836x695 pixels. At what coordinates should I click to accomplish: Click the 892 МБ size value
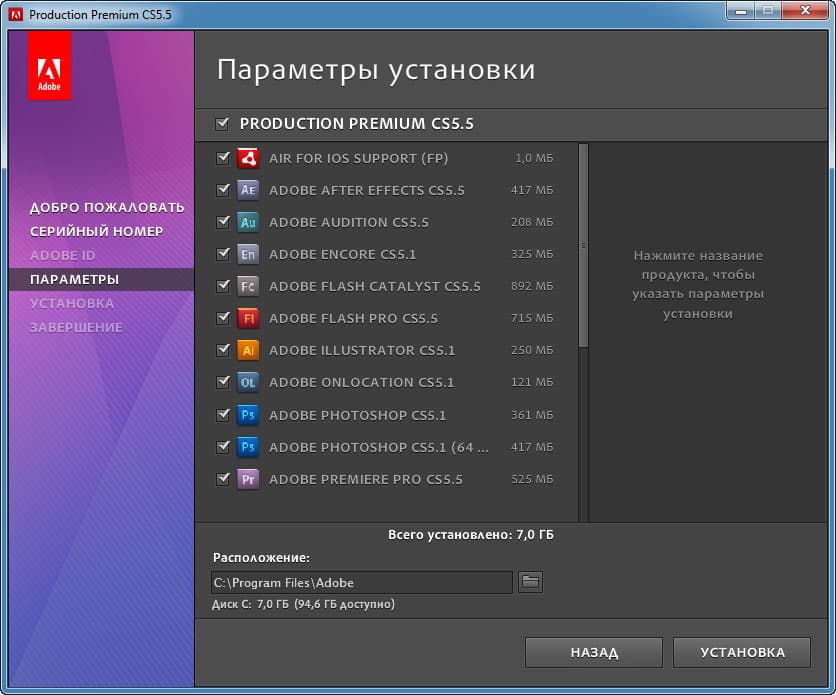532,286
